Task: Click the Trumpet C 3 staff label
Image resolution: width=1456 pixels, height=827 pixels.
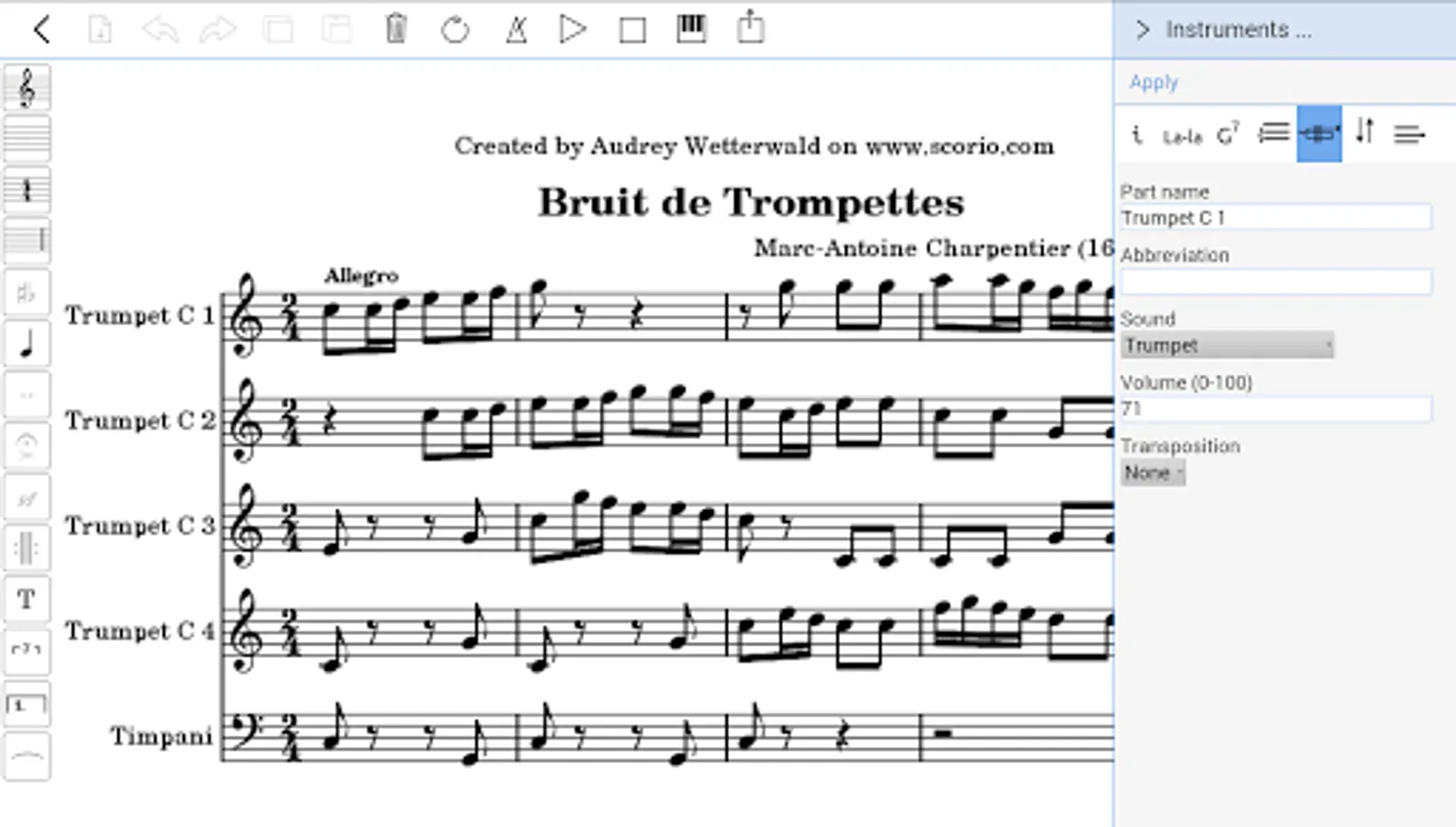Action: 140,527
